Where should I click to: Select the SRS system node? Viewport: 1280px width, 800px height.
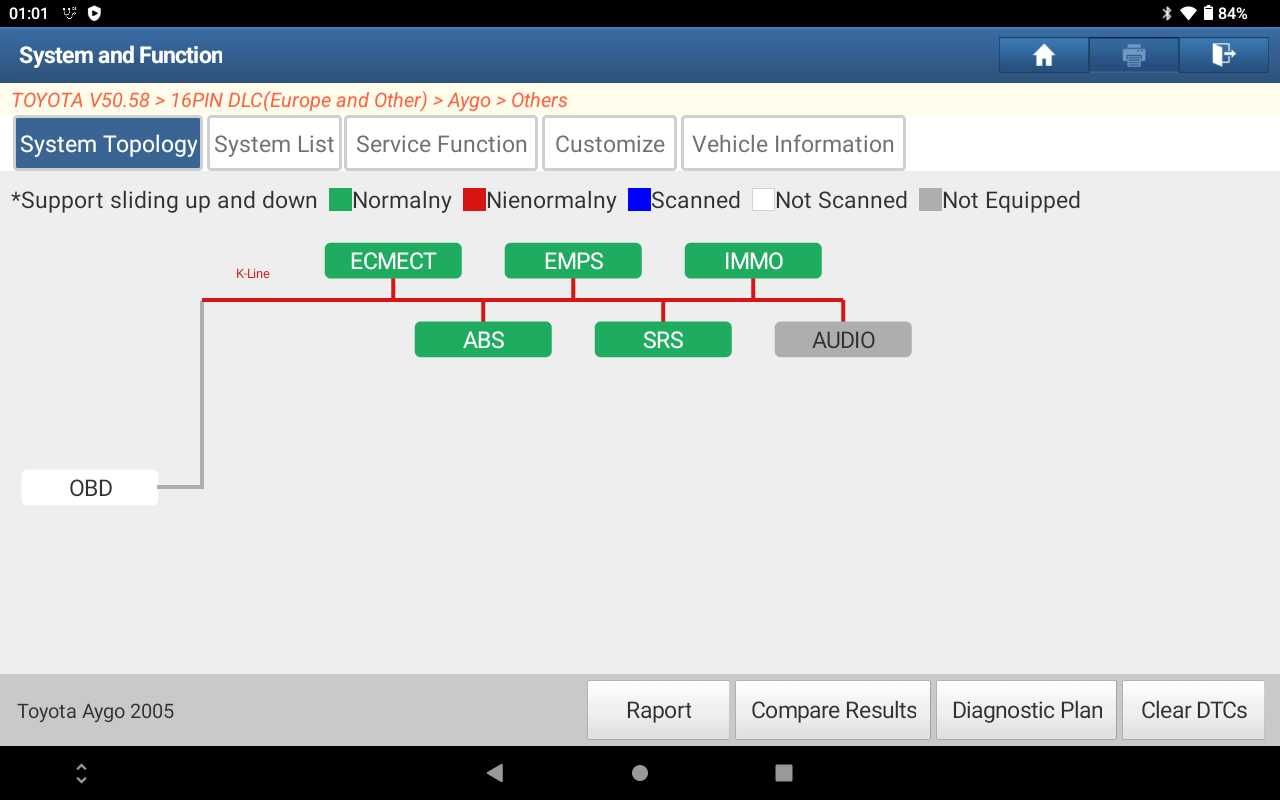point(663,340)
